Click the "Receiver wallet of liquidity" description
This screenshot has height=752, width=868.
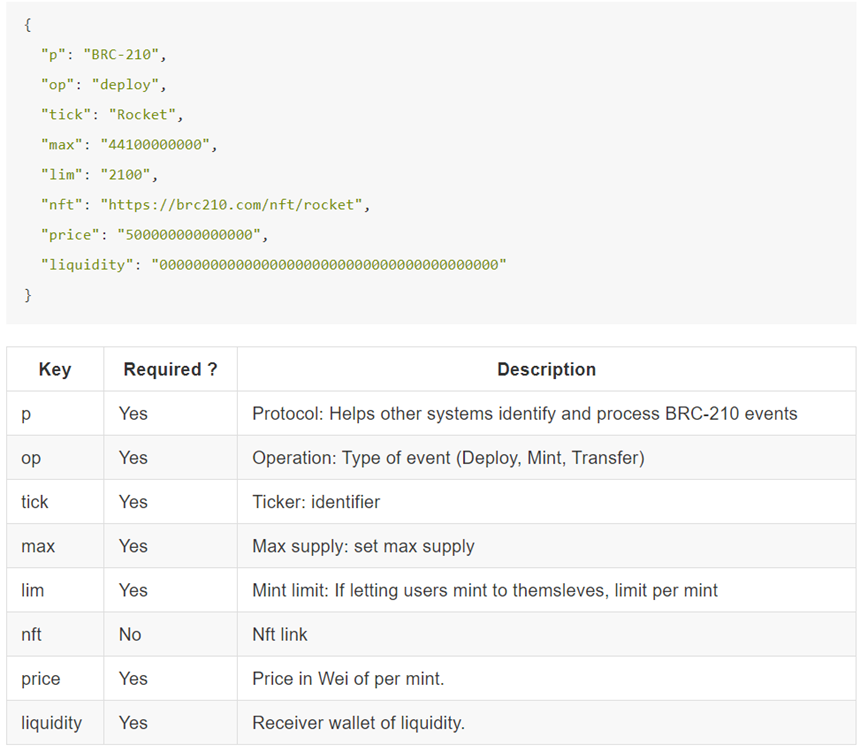(358, 722)
